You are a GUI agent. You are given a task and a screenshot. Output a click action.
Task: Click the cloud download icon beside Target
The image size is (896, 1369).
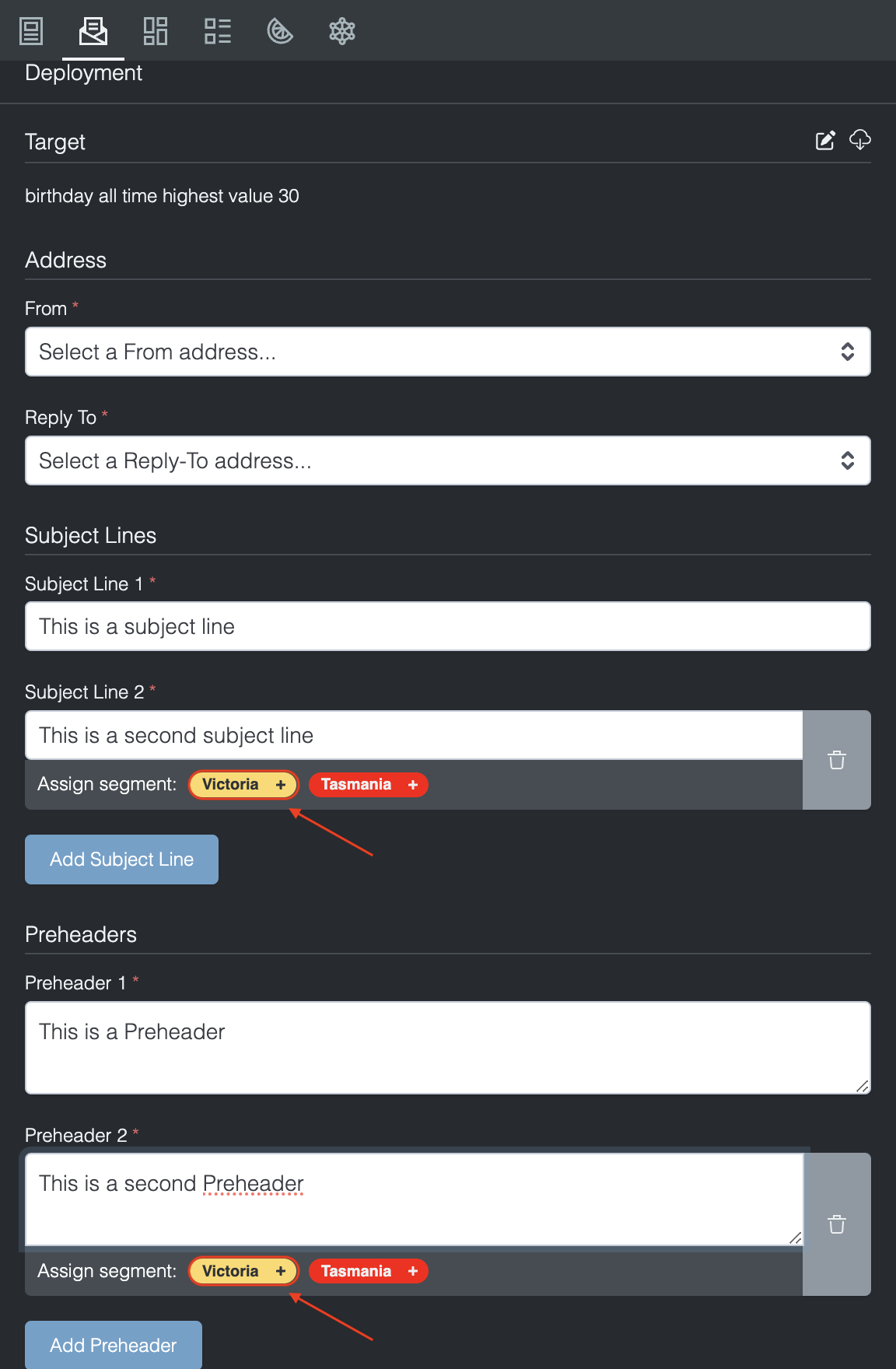(x=859, y=140)
